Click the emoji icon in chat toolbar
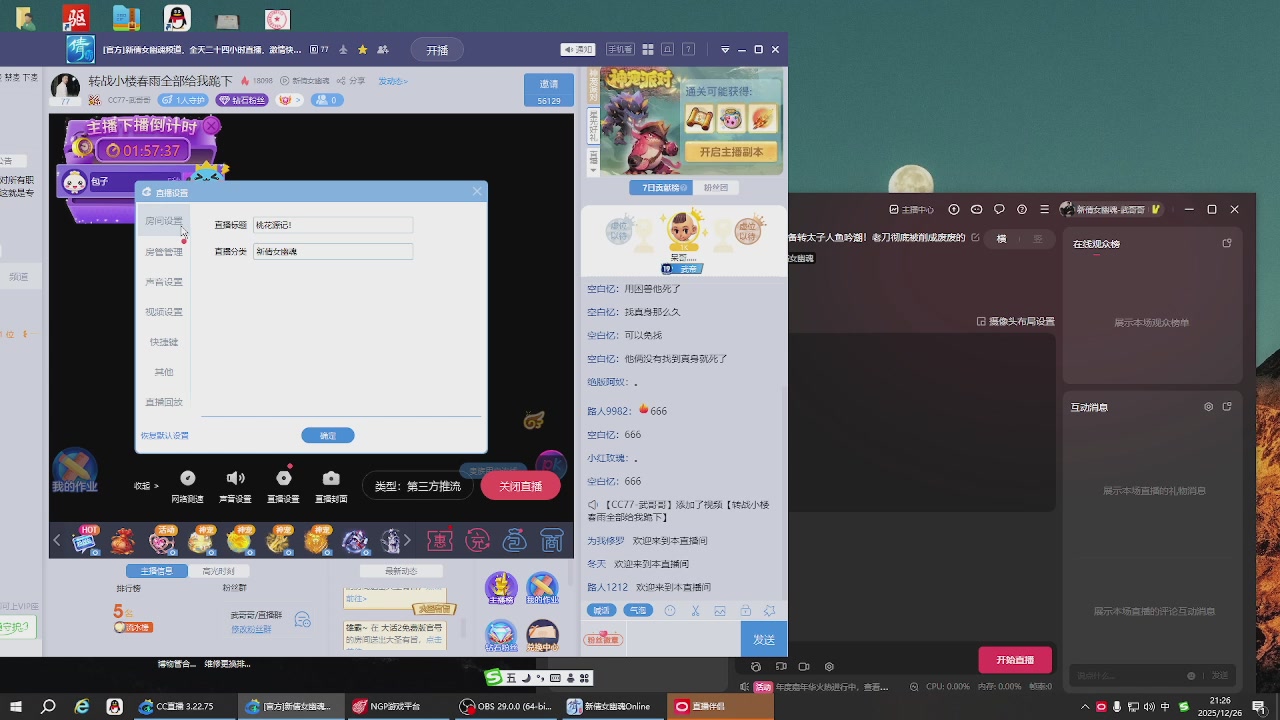This screenshot has height=720, width=1280. [x=670, y=611]
